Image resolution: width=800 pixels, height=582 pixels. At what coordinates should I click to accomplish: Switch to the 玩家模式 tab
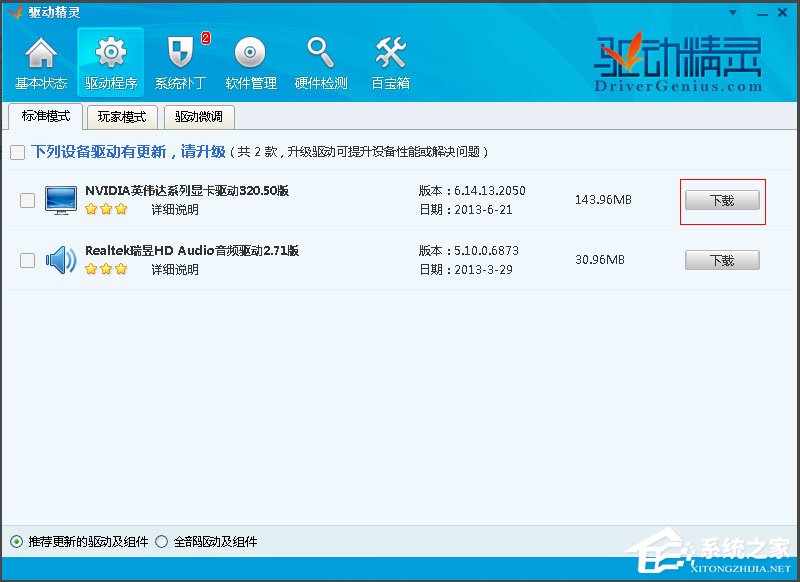(x=121, y=118)
